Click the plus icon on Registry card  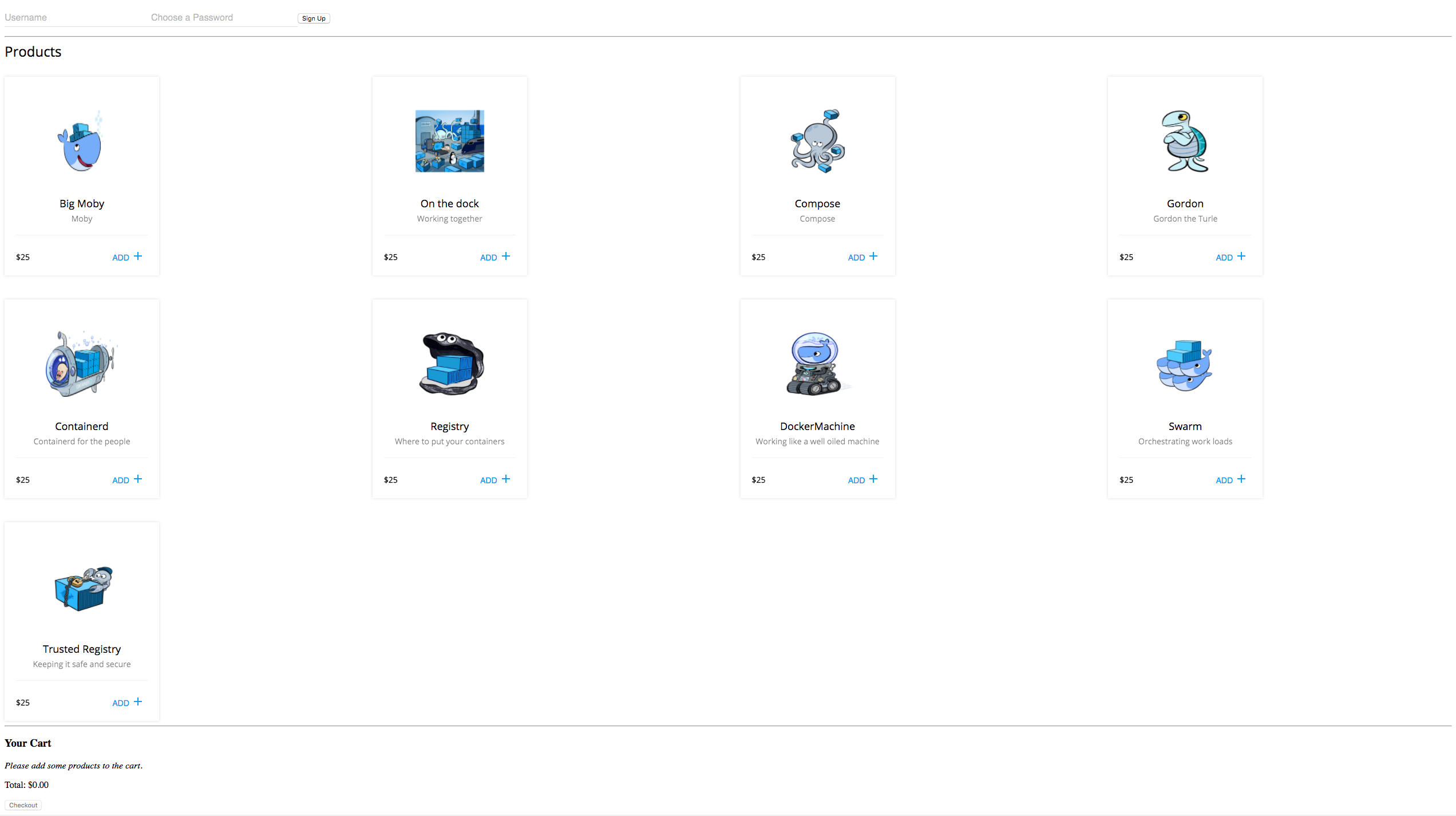point(506,479)
